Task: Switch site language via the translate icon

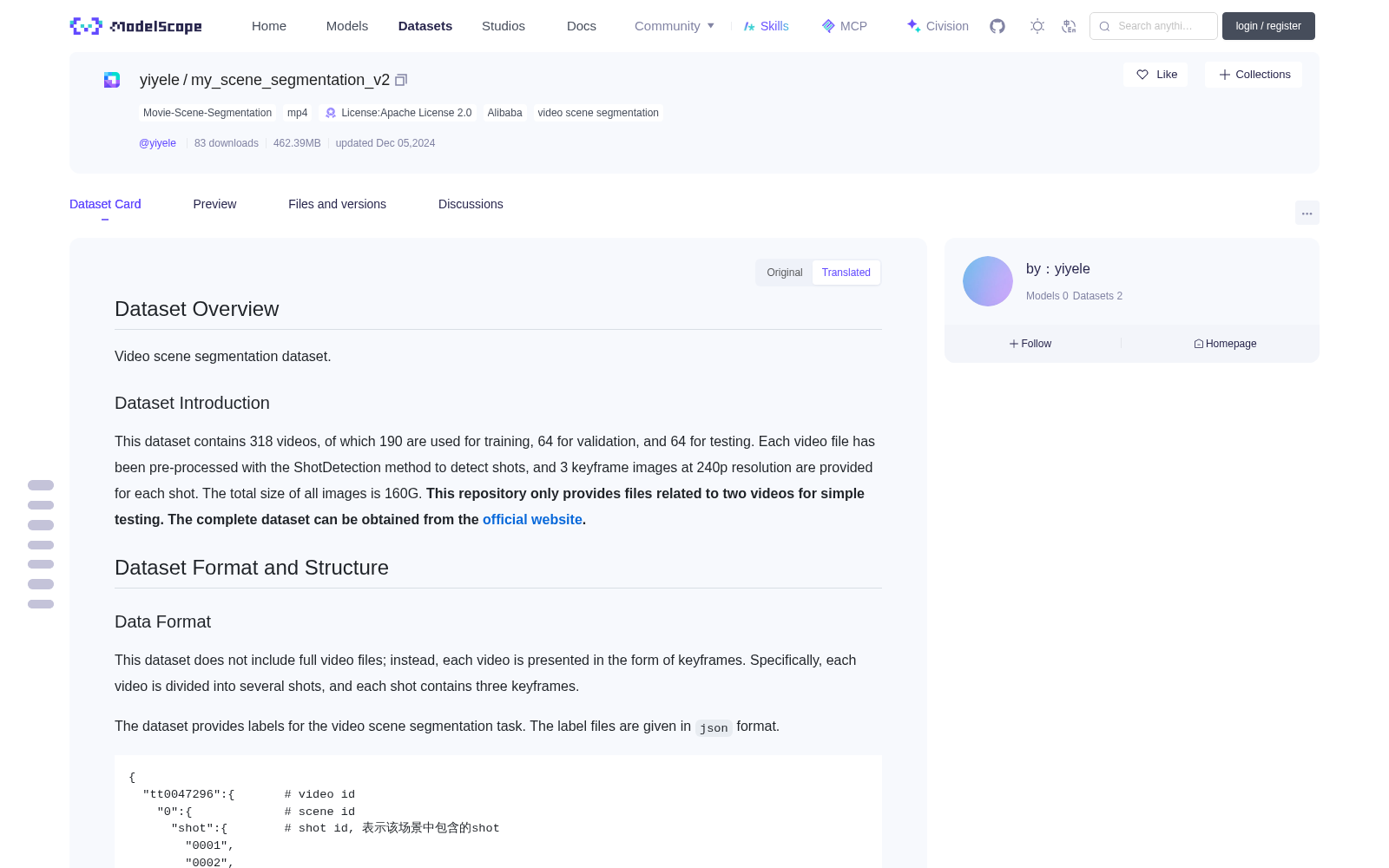Action: pyautogui.click(x=1070, y=26)
